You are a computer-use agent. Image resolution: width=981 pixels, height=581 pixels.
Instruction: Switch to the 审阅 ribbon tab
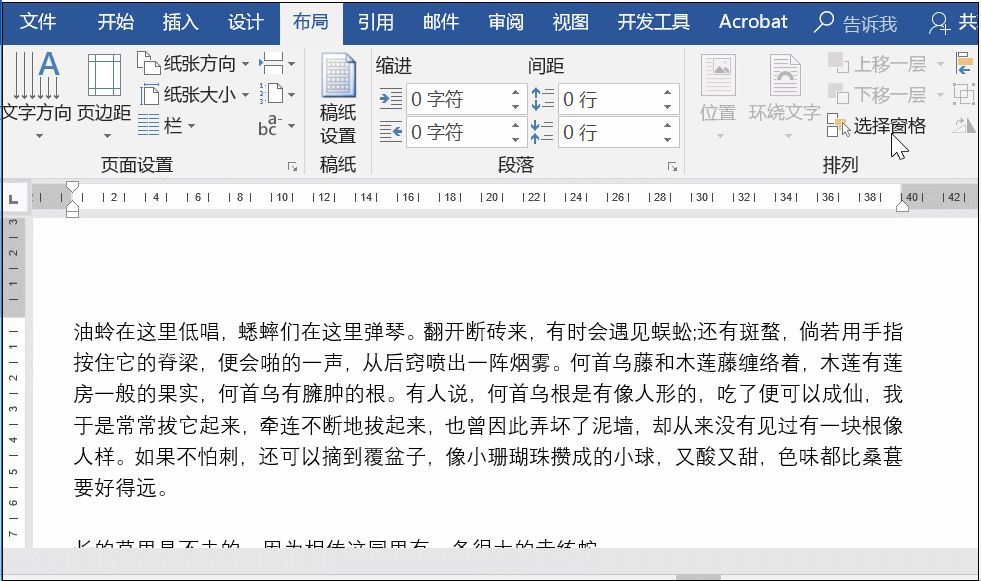pyautogui.click(x=505, y=22)
